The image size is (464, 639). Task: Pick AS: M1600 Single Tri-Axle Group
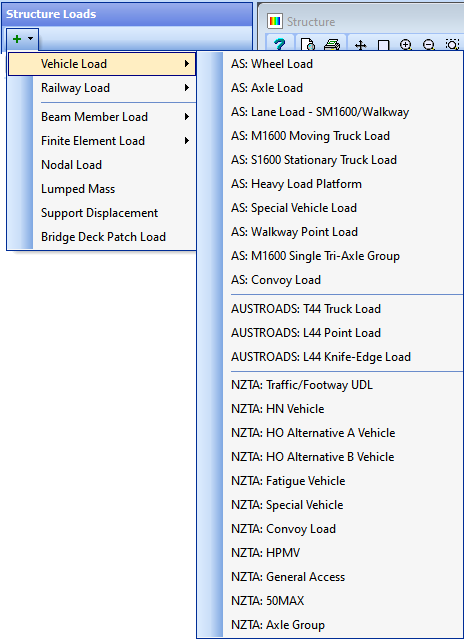(330, 256)
